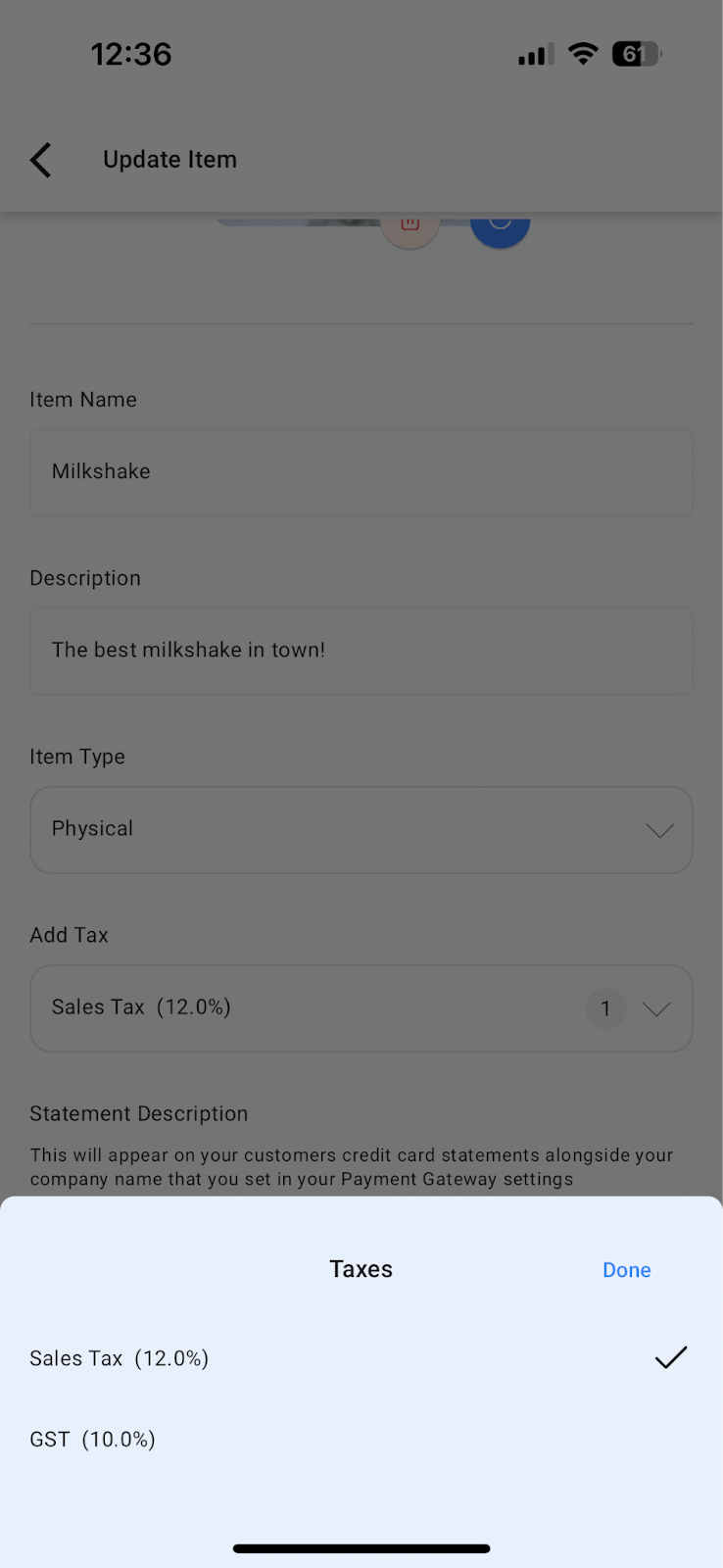
Task: Deselect Sales Tax (12.0%) option
Action: [120, 1358]
